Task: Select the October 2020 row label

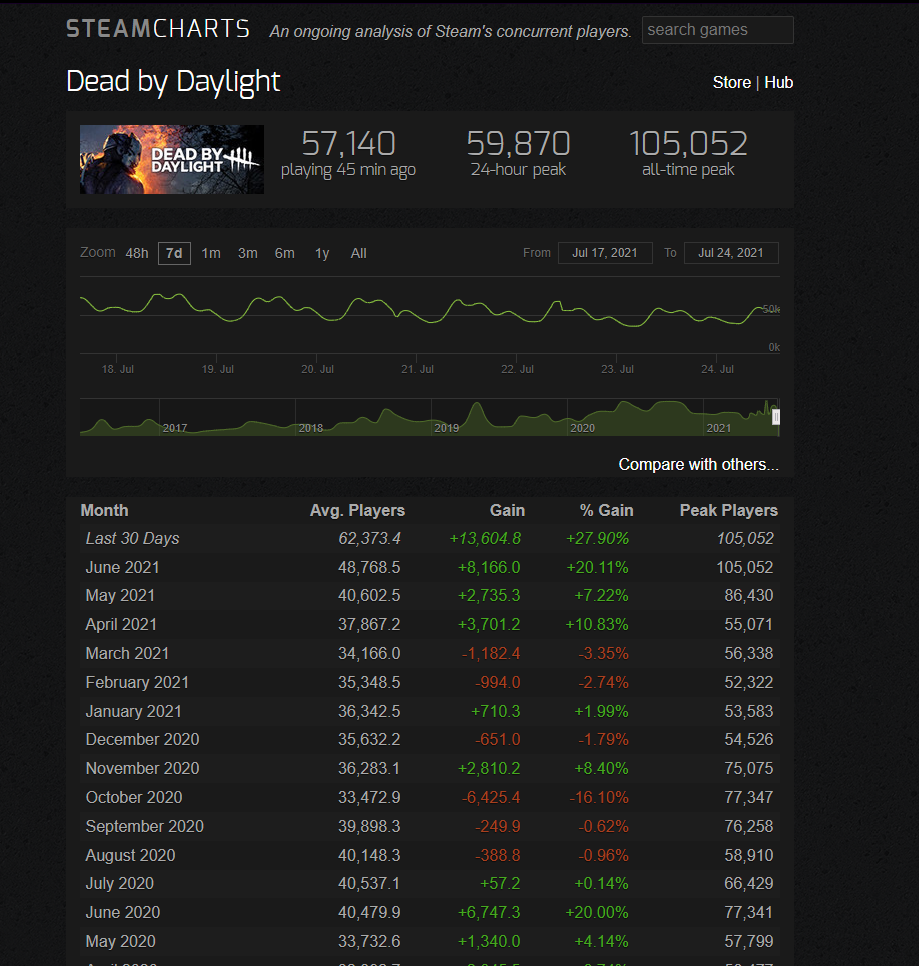Action: (134, 797)
